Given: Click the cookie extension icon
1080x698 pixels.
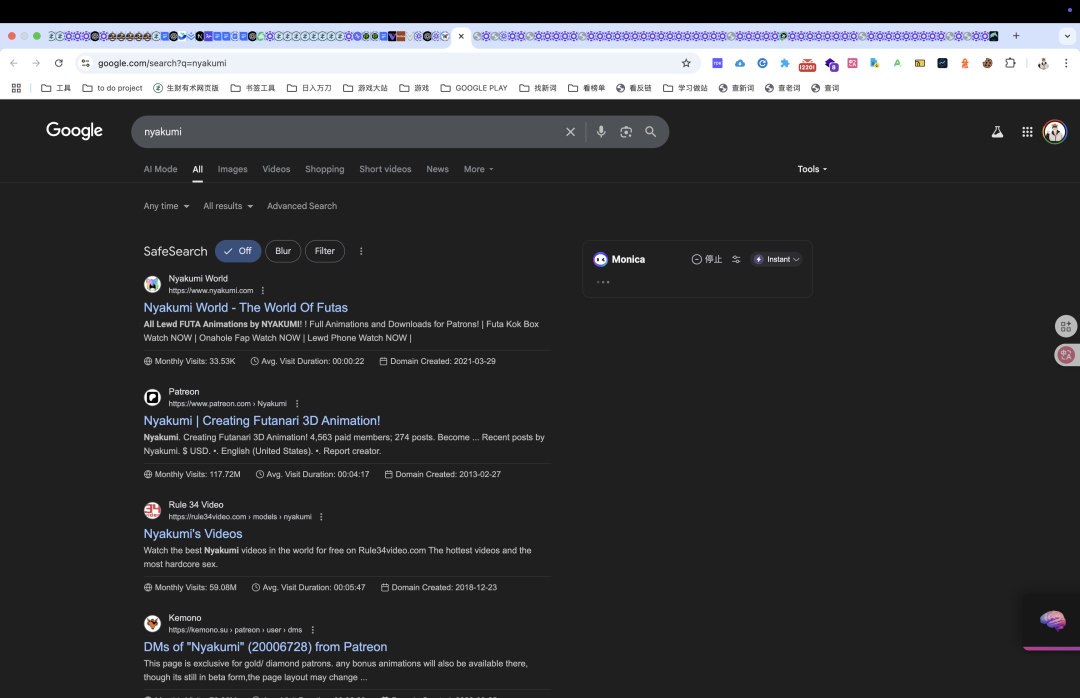Looking at the screenshot, I should [x=988, y=63].
